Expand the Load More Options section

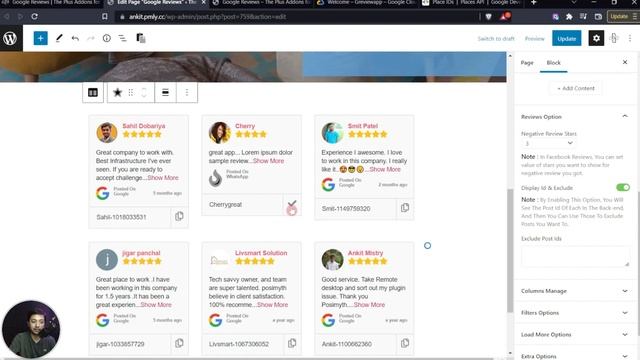pos(576,334)
